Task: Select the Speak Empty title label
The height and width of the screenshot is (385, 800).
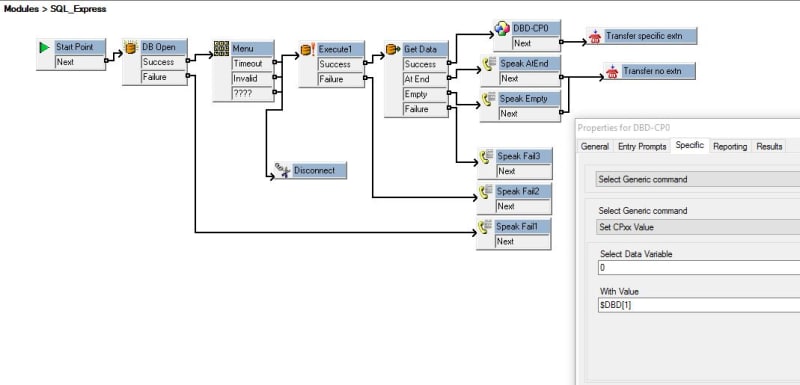Action: [529, 99]
